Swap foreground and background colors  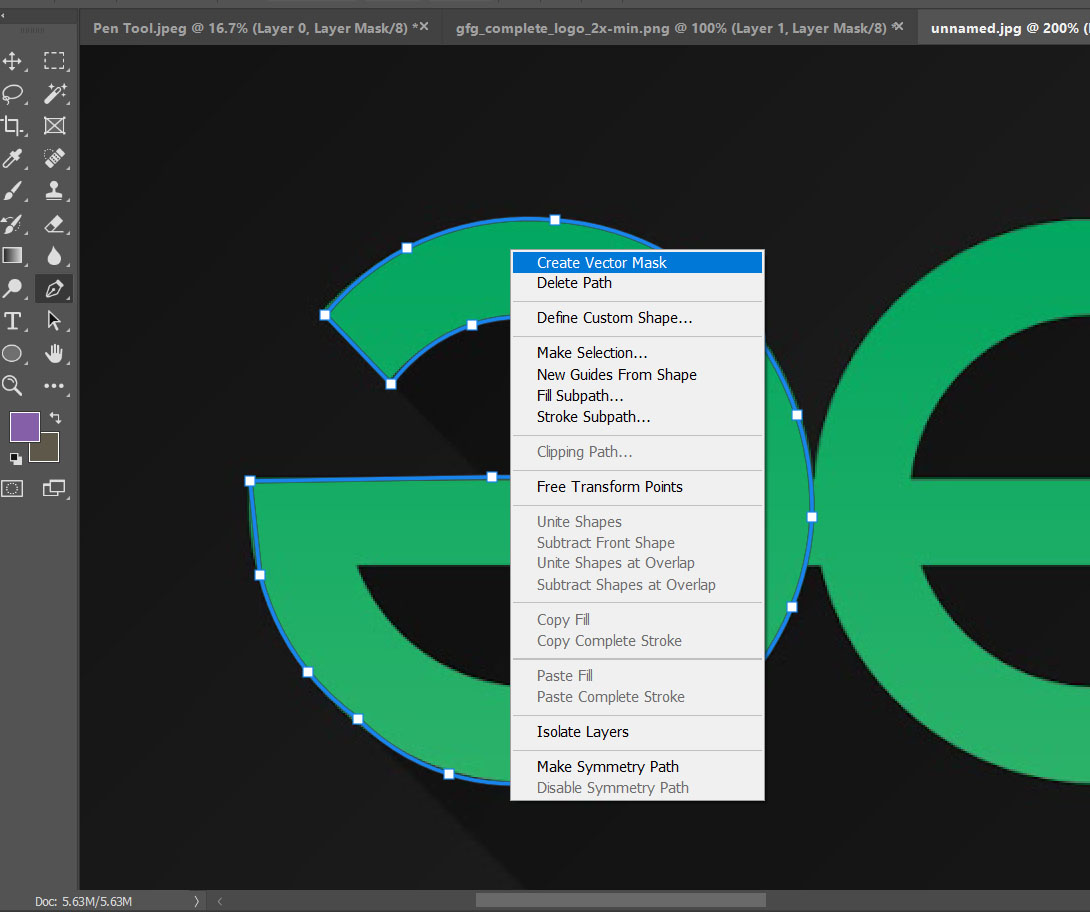click(x=56, y=418)
